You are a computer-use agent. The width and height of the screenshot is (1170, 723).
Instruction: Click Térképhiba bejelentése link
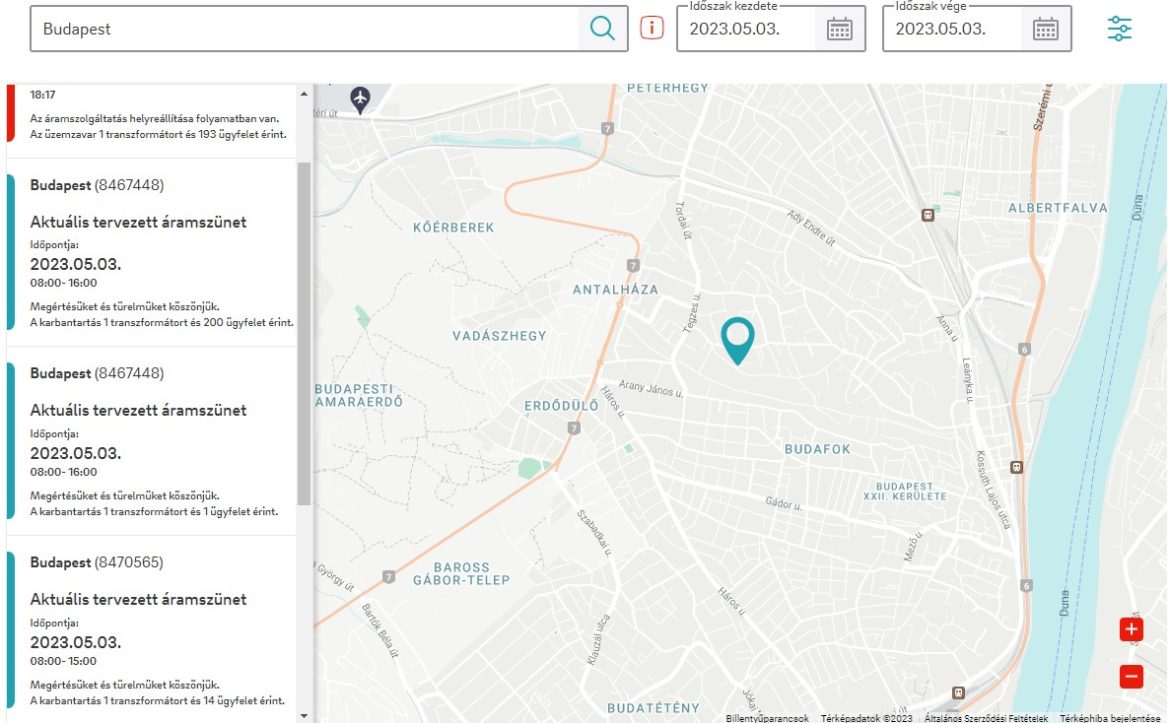tap(1110, 718)
